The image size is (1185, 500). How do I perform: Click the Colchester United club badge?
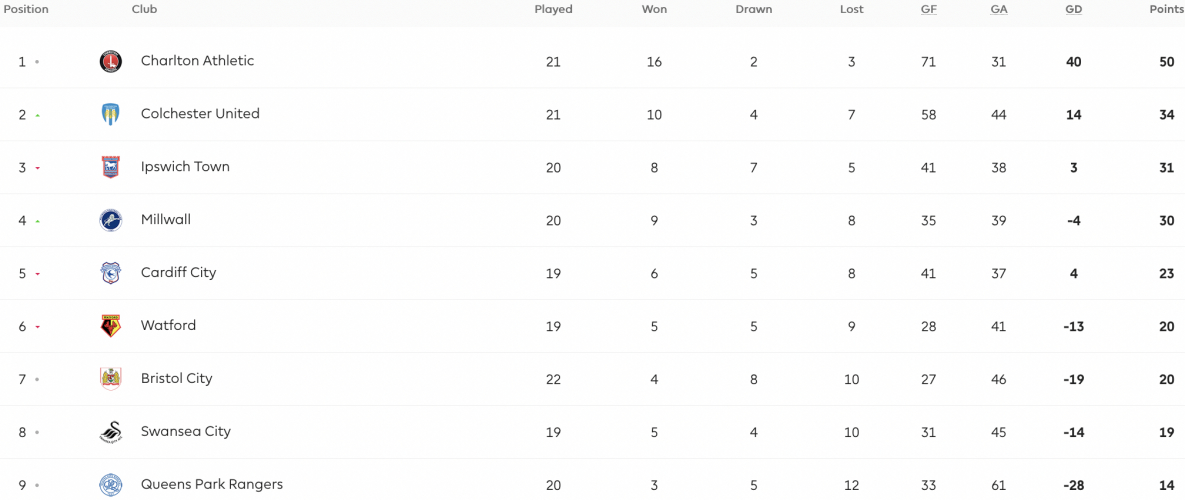click(111, 115)
